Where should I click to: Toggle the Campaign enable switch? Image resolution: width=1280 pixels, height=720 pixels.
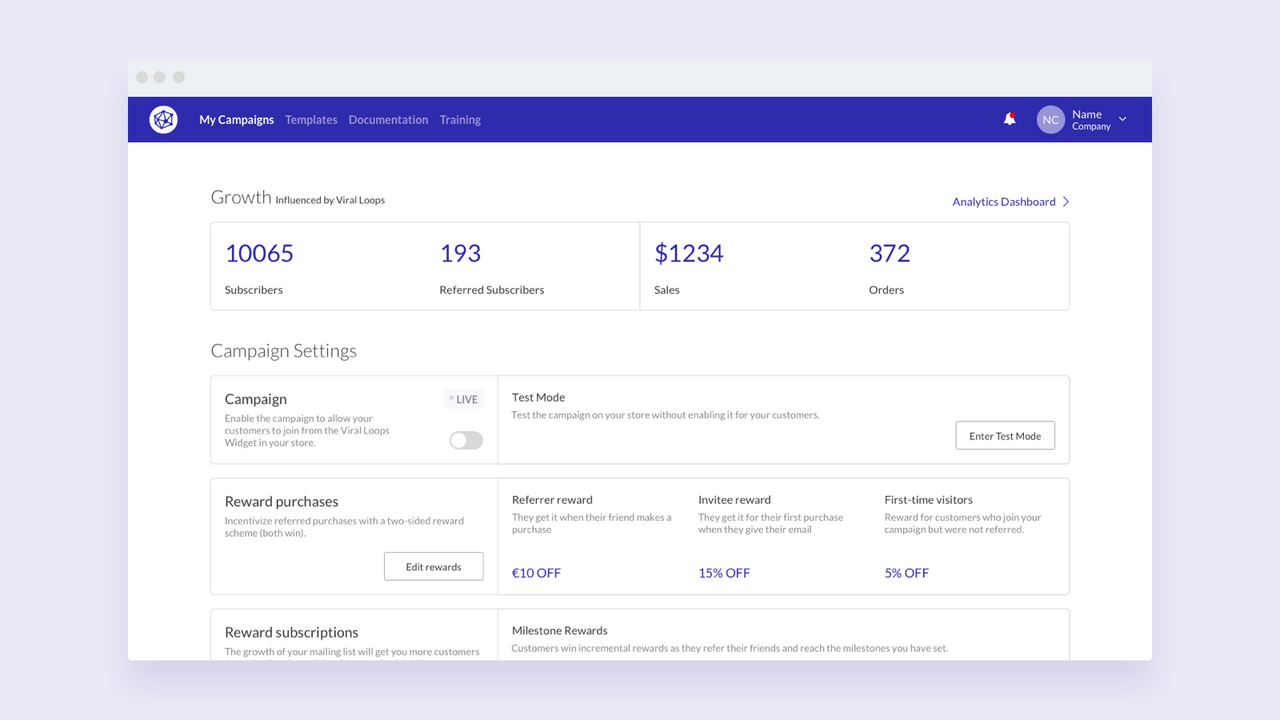point(465,440)
